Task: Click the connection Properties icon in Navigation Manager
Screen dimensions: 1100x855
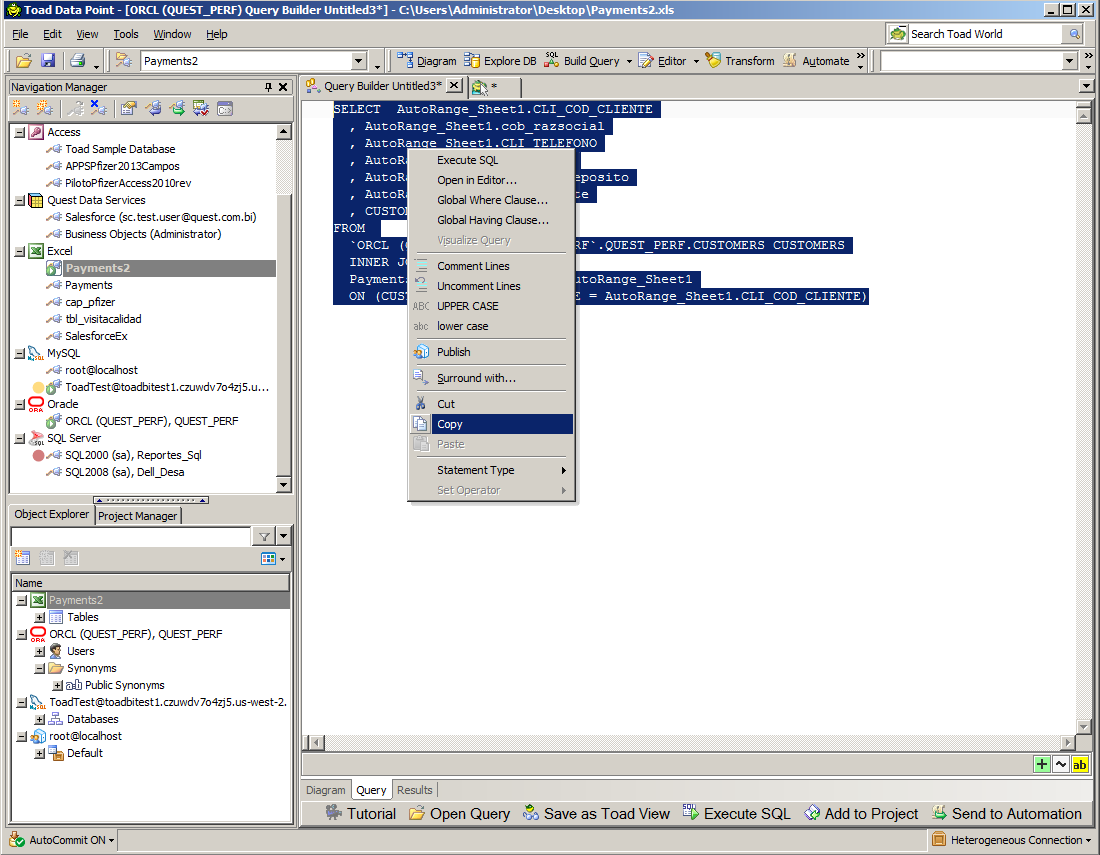Action: (128, 108)
